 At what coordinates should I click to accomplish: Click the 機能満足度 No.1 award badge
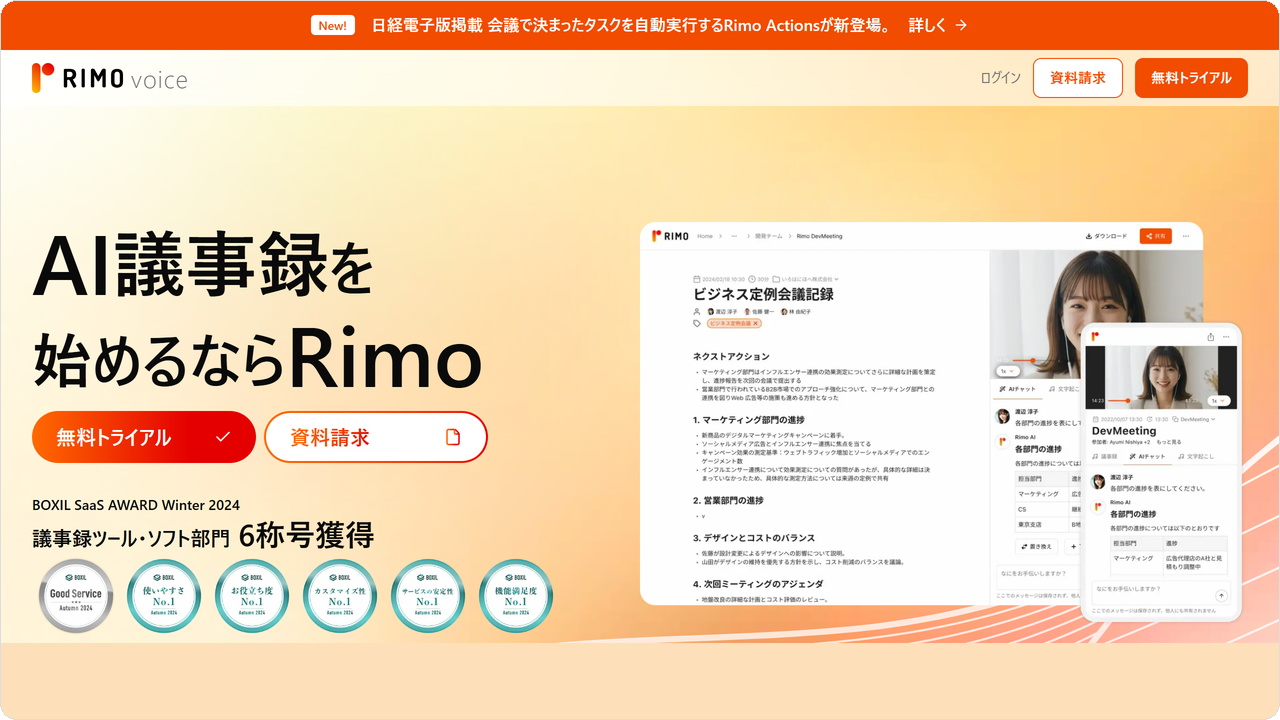[x=516, y=596]
